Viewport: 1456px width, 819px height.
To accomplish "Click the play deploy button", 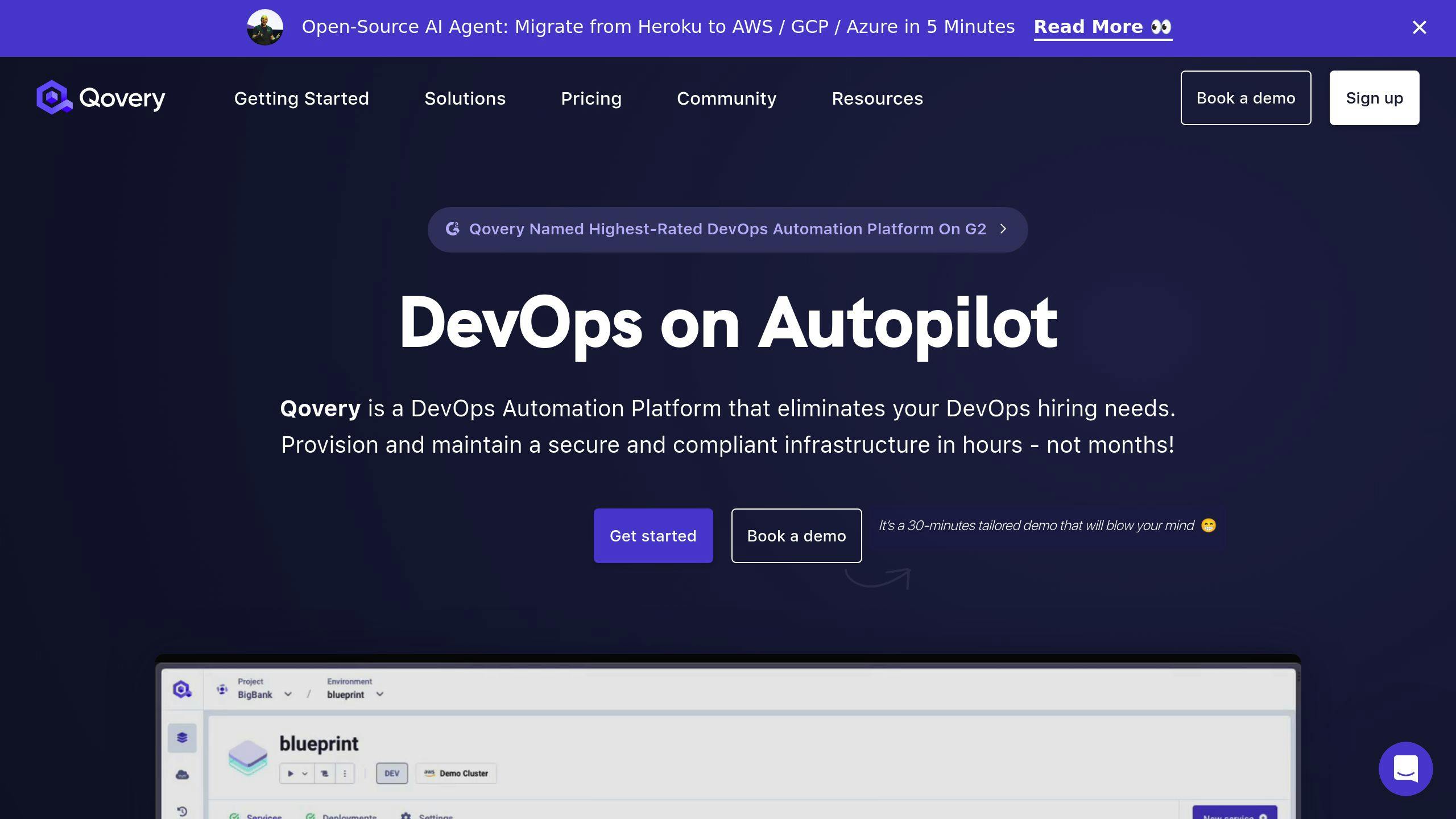I will (290, 773).
